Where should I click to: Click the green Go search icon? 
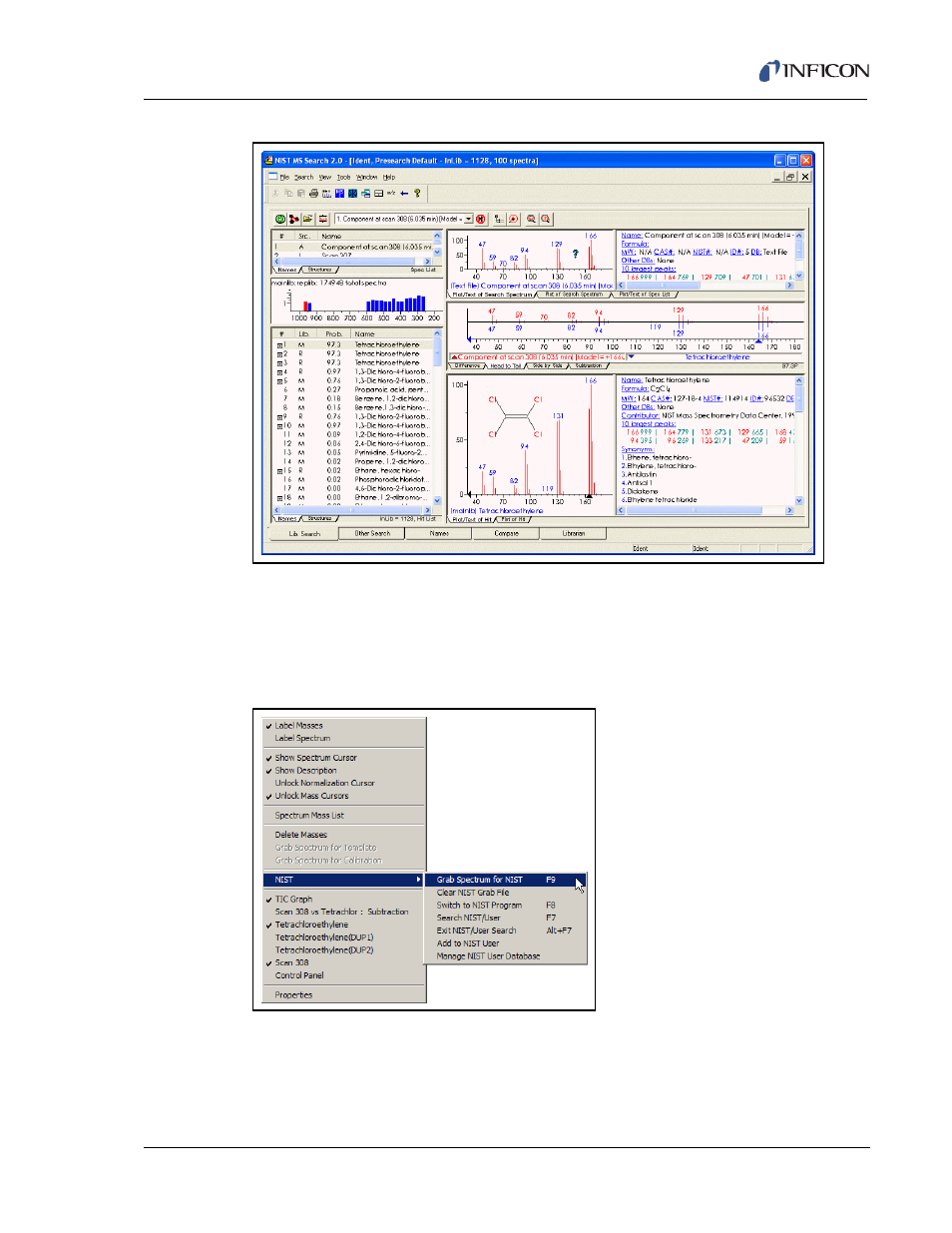click(280, 219)
